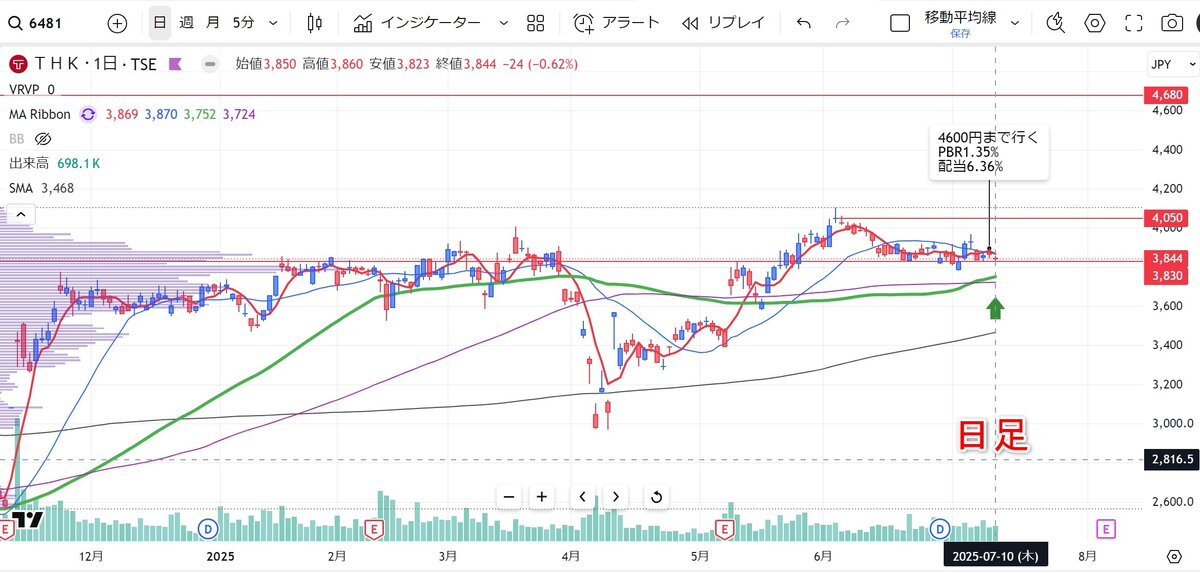Toggle the flag marker next to THK symbol

[175, 64]
